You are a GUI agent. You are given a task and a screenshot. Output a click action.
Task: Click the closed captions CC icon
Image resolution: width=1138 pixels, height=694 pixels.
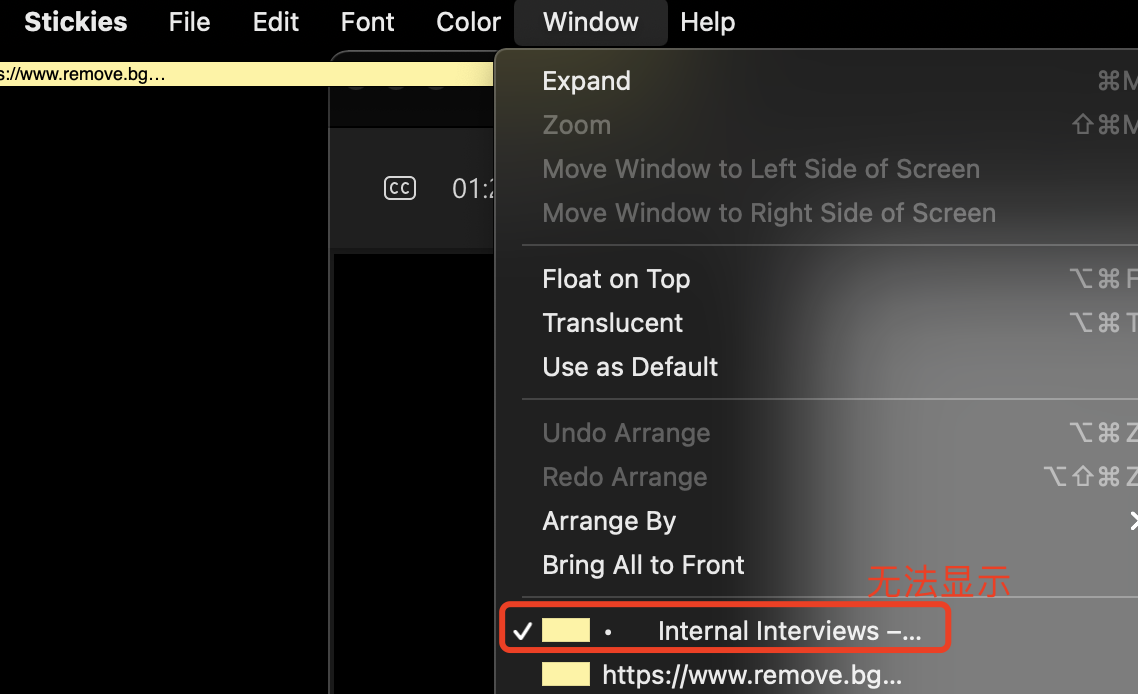[x=400, y=188]
